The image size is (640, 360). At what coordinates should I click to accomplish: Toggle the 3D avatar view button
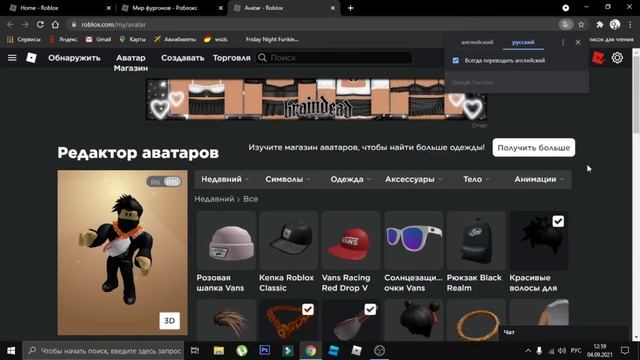169,321
